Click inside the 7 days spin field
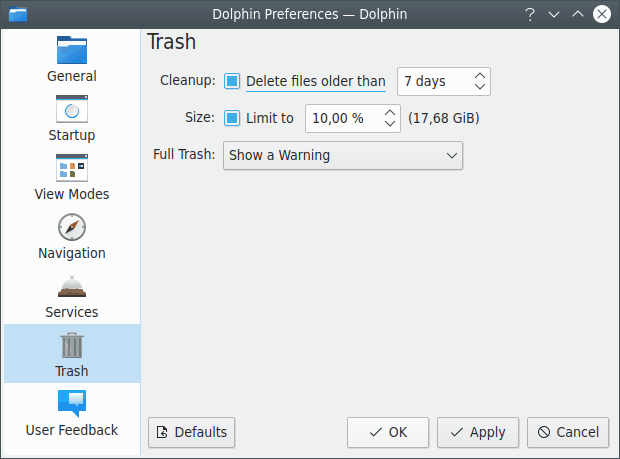620x459 pixels. [x=432, y=81]
